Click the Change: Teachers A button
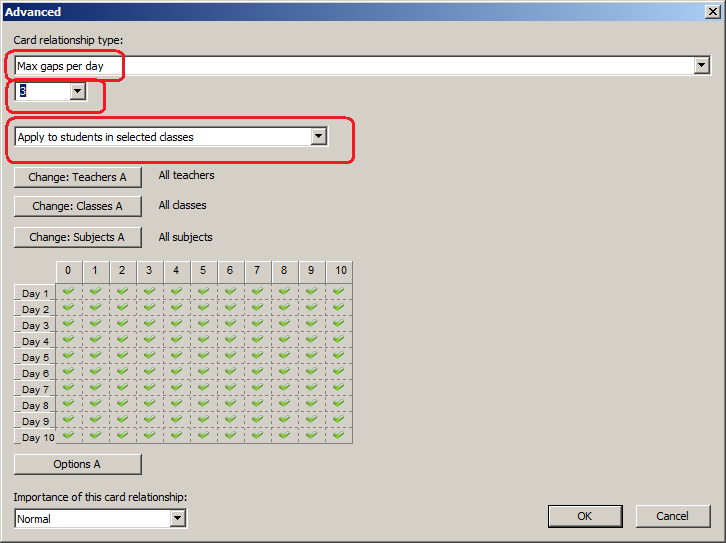The width and height of the screenshot is (726, 543). (x=78, y=177)
